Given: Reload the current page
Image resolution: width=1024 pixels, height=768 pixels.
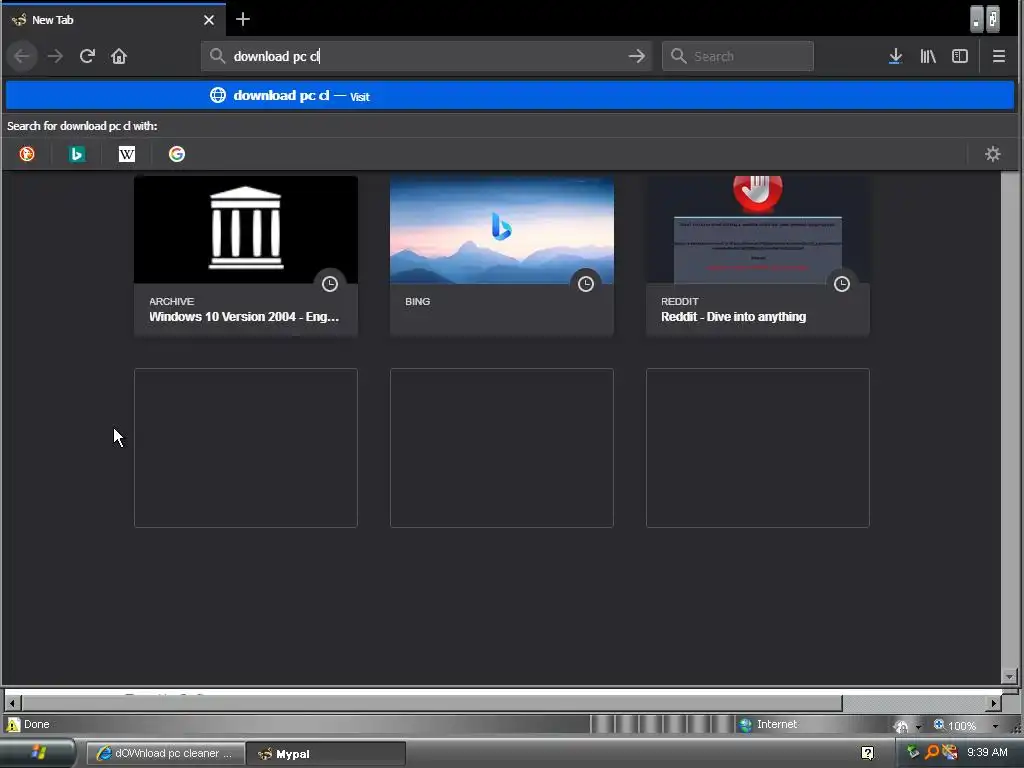Looking at the screenshot, I should tap(87, 56).
